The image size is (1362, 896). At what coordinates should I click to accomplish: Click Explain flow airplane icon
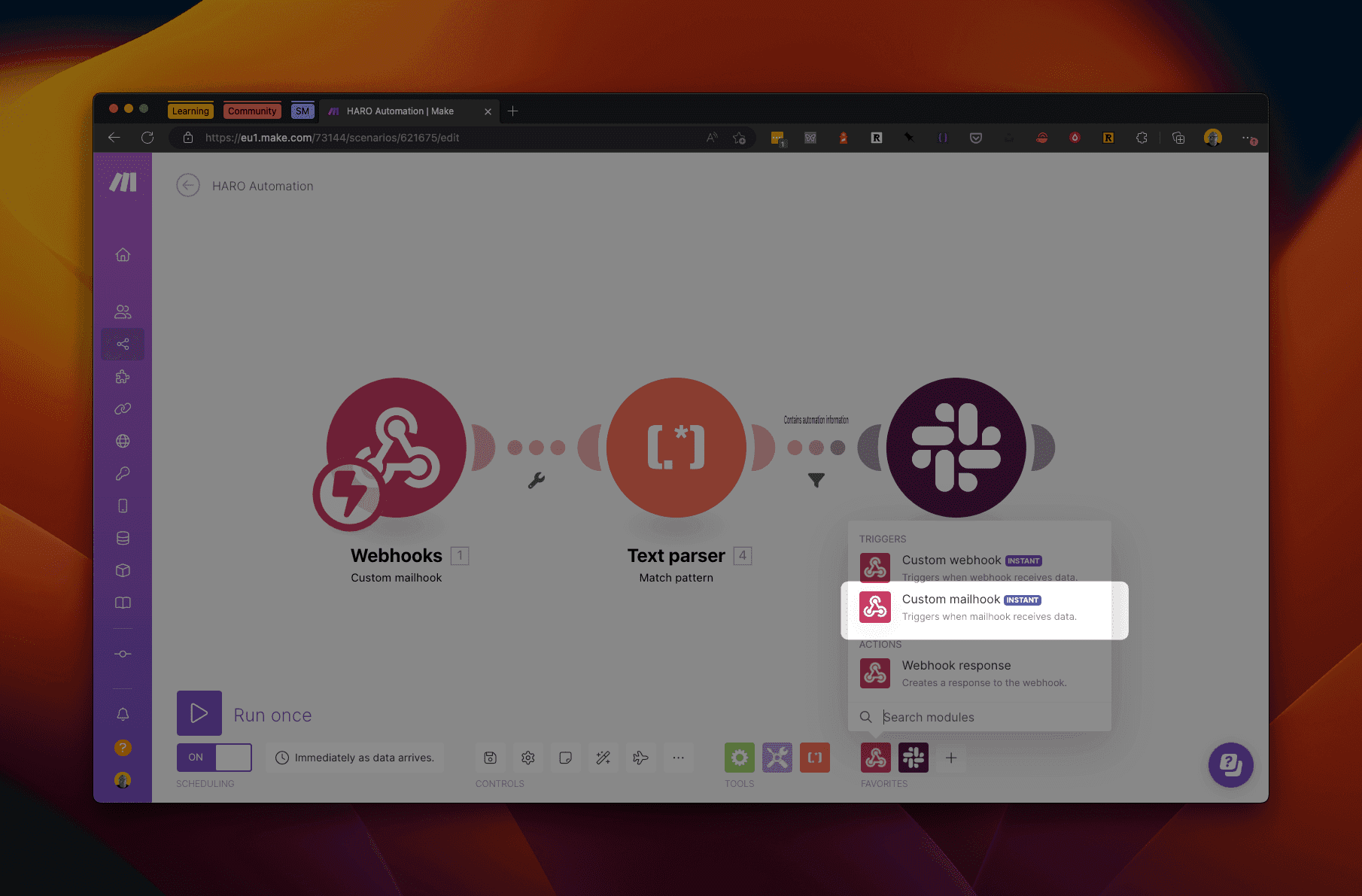point(641,758)
